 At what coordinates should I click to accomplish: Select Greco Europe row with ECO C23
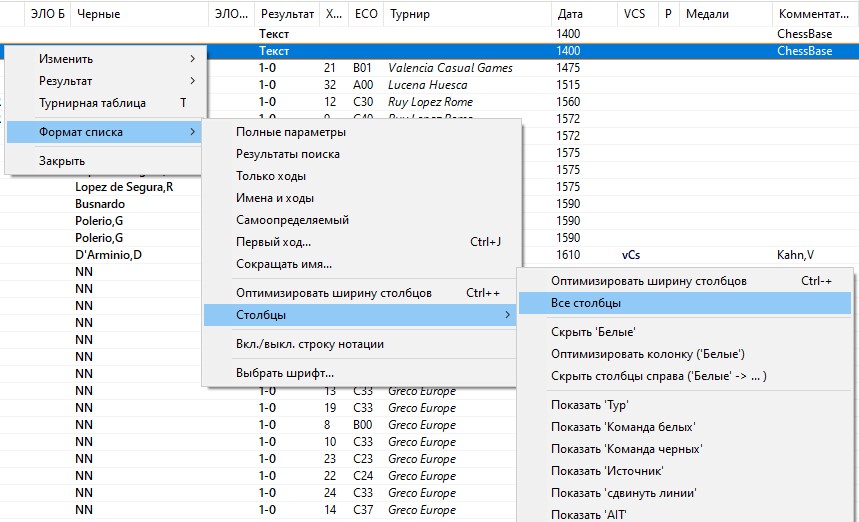422,458
